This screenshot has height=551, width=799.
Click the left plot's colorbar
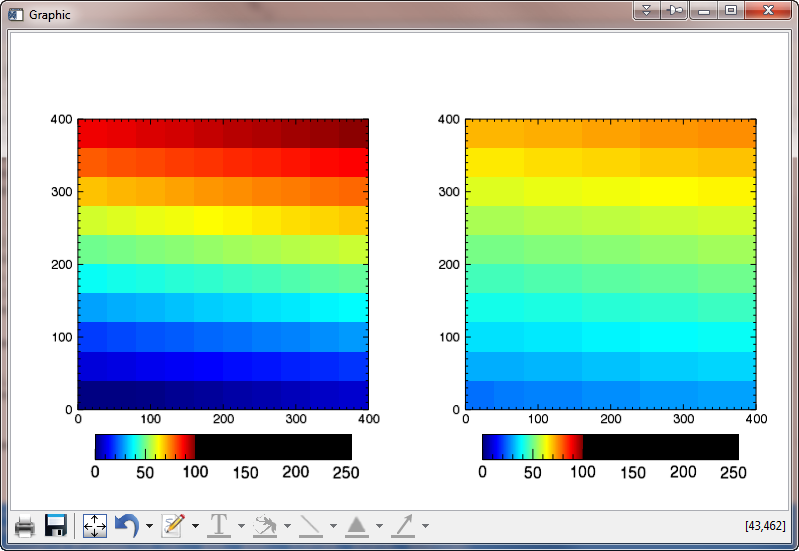[223, 446]
